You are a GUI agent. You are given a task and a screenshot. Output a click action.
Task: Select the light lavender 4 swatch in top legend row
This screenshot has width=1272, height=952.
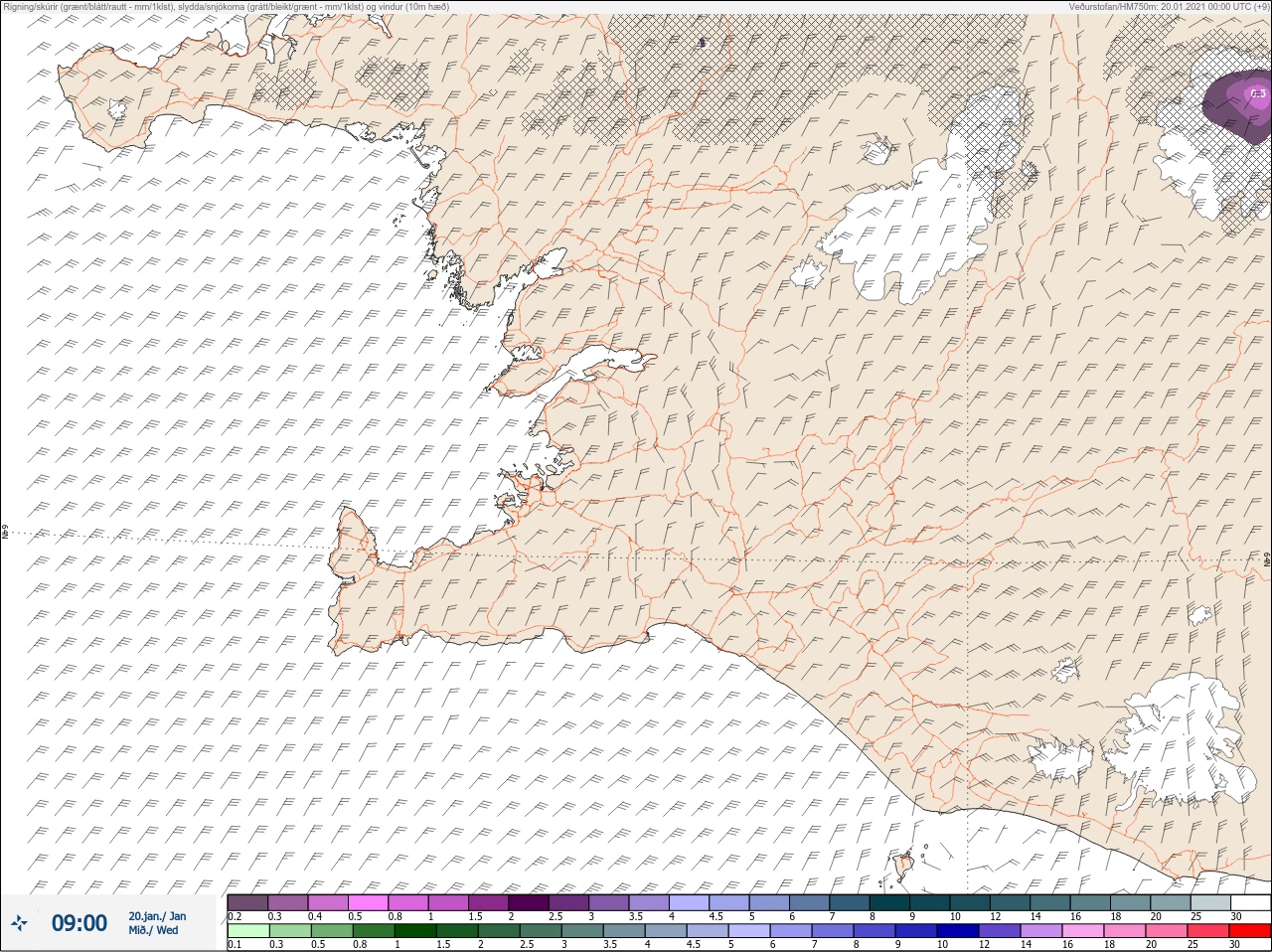[x=690, y=902]
